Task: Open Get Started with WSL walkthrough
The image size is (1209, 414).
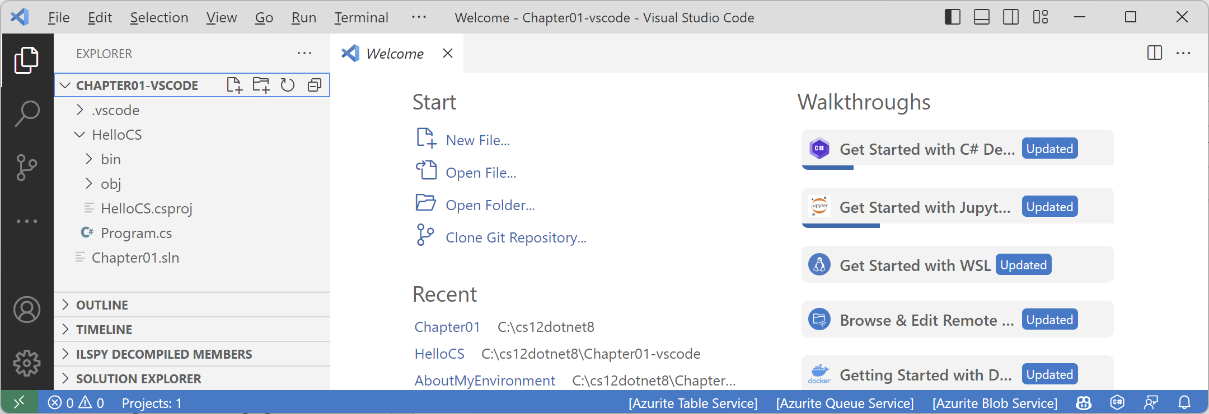Action: [957, 265]
